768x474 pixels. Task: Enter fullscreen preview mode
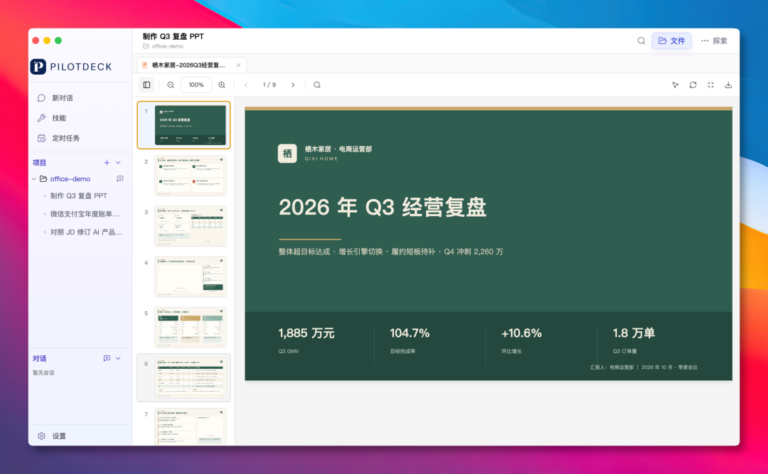coord(711,85)
